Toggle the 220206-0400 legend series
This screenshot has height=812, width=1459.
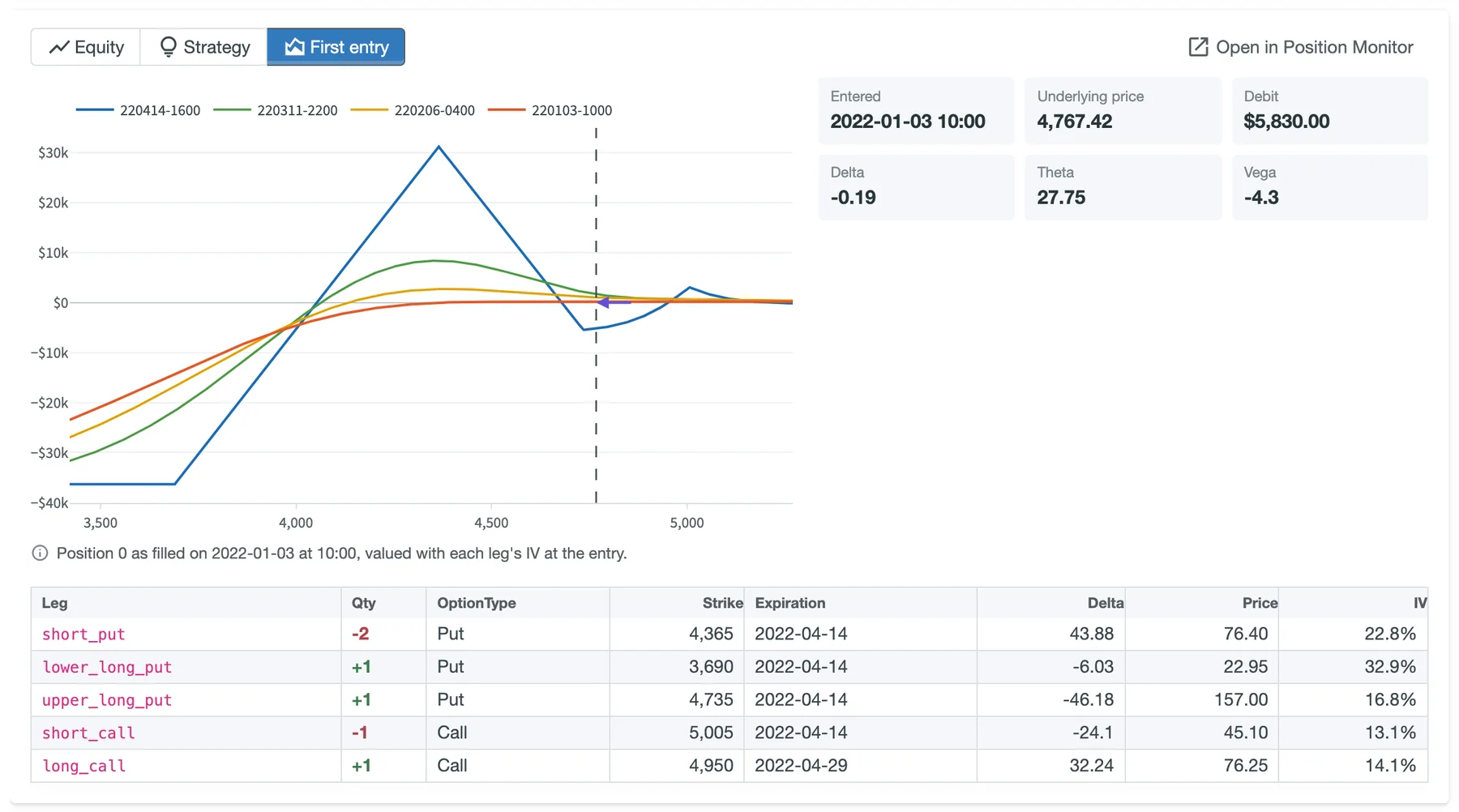(413, 110)
